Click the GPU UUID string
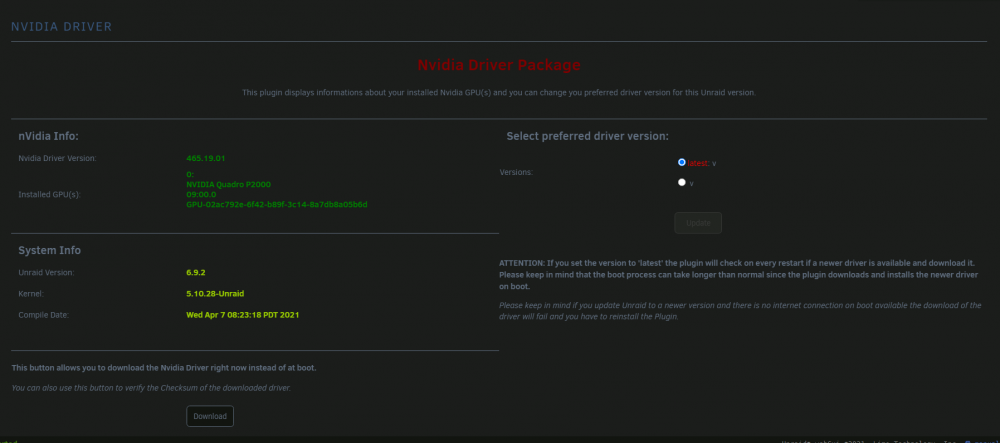1000x443 pixels. [277, 205]
